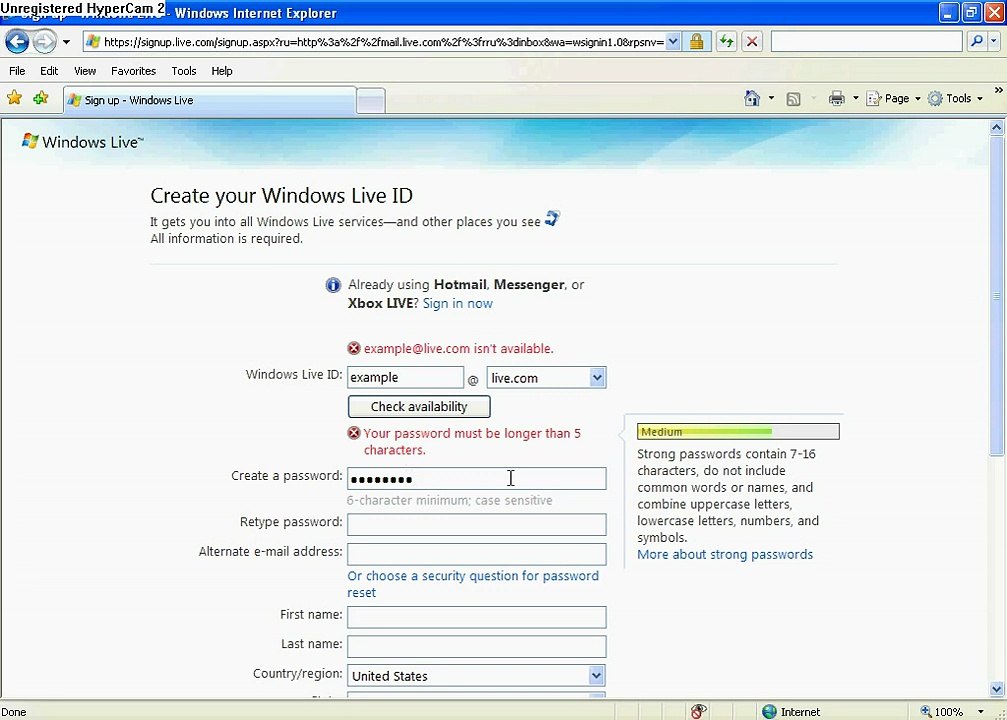The image size is (1007, 720).
Task: Expand the address bar history dropdown
Action: click(x=672, y=42)
